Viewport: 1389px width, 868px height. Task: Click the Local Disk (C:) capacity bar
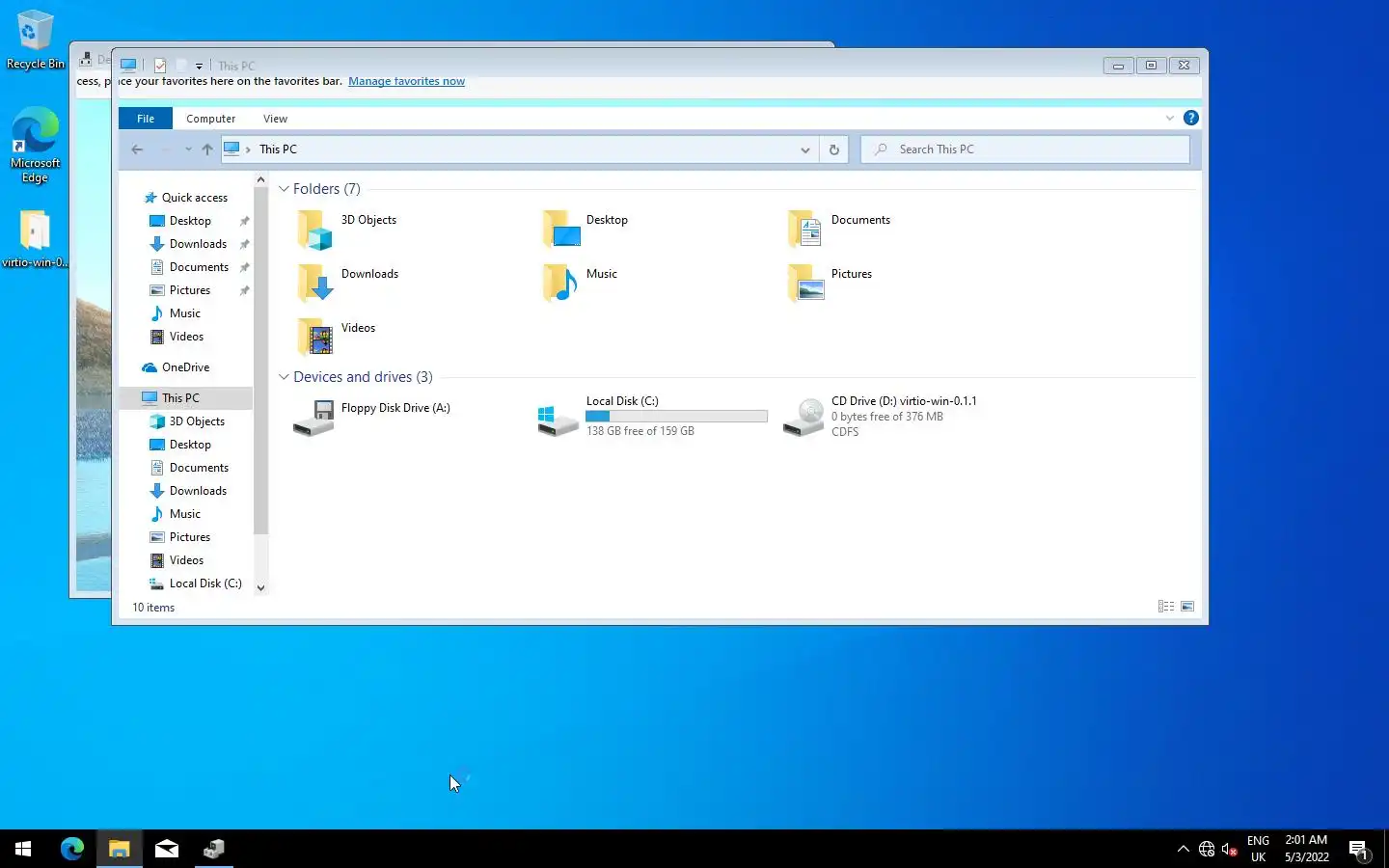pyautogui.click(x=676, y=417)
